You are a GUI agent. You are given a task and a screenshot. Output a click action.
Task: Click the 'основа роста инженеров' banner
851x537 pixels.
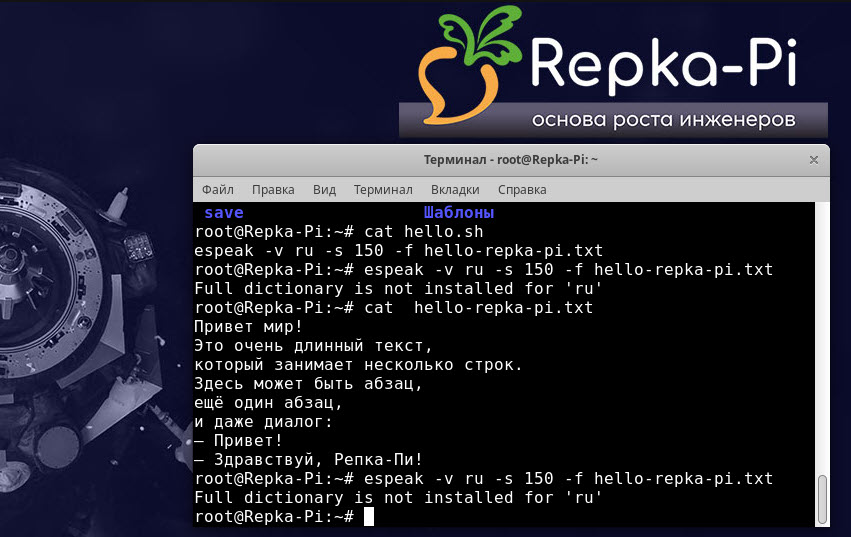pyautogui.click(x=663, y=120)
